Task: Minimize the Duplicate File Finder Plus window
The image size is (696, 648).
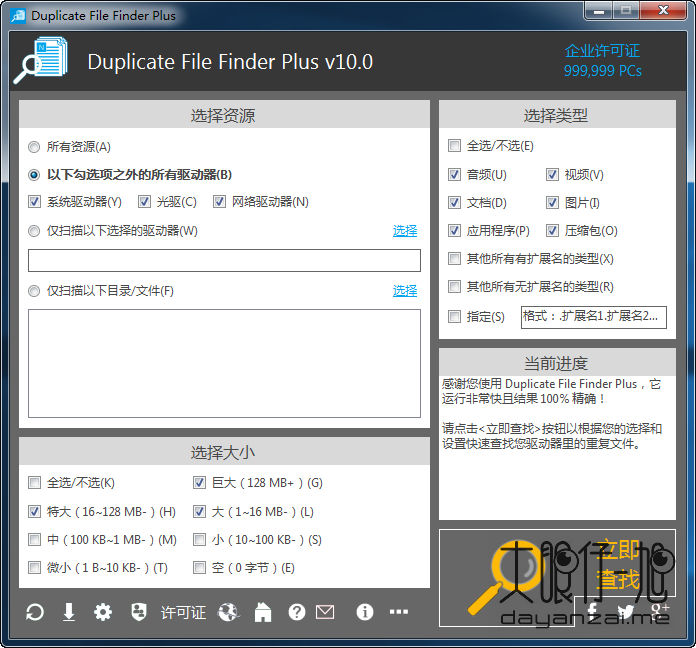Action: 599,10
